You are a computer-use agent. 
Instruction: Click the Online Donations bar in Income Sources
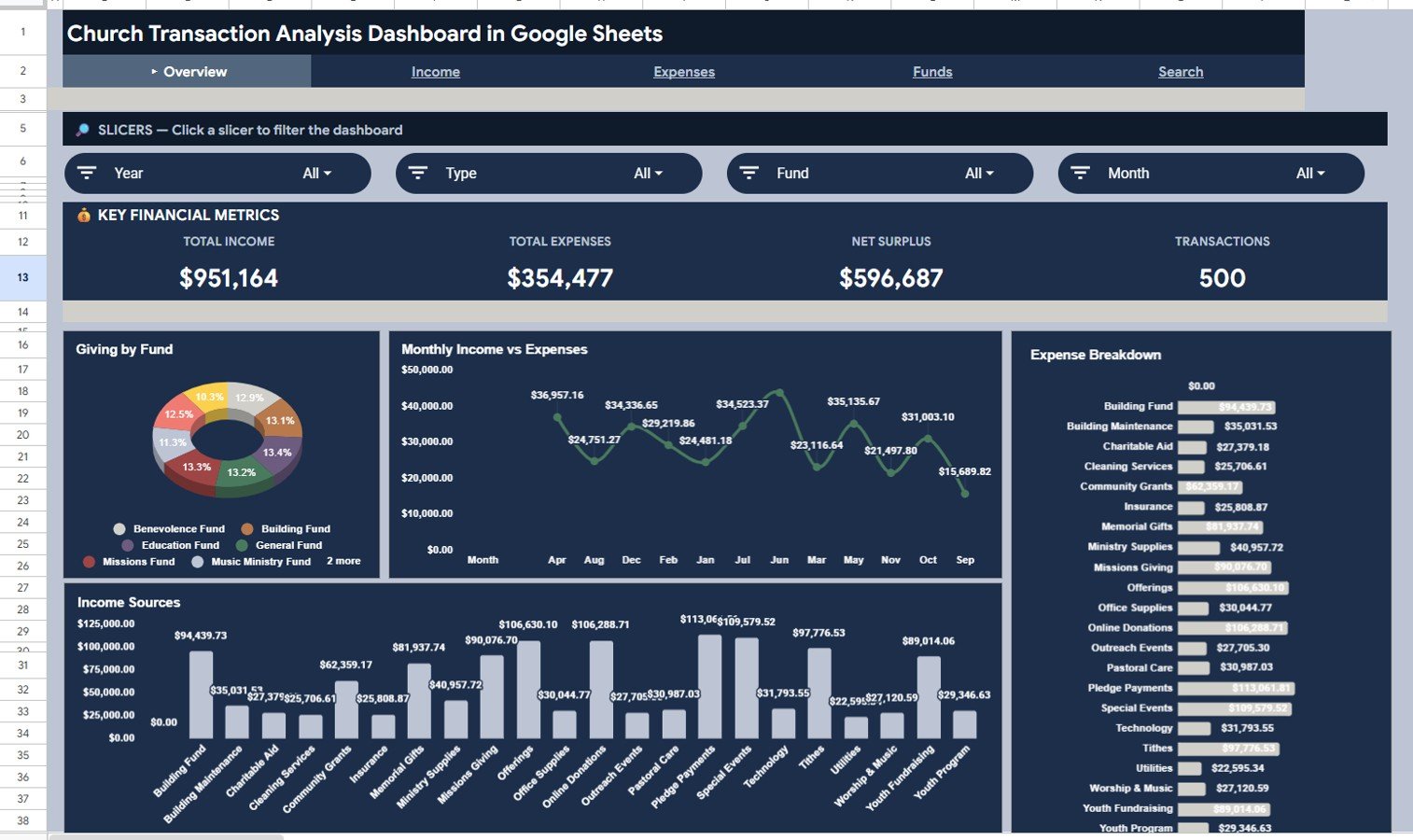tap(601, 690)
